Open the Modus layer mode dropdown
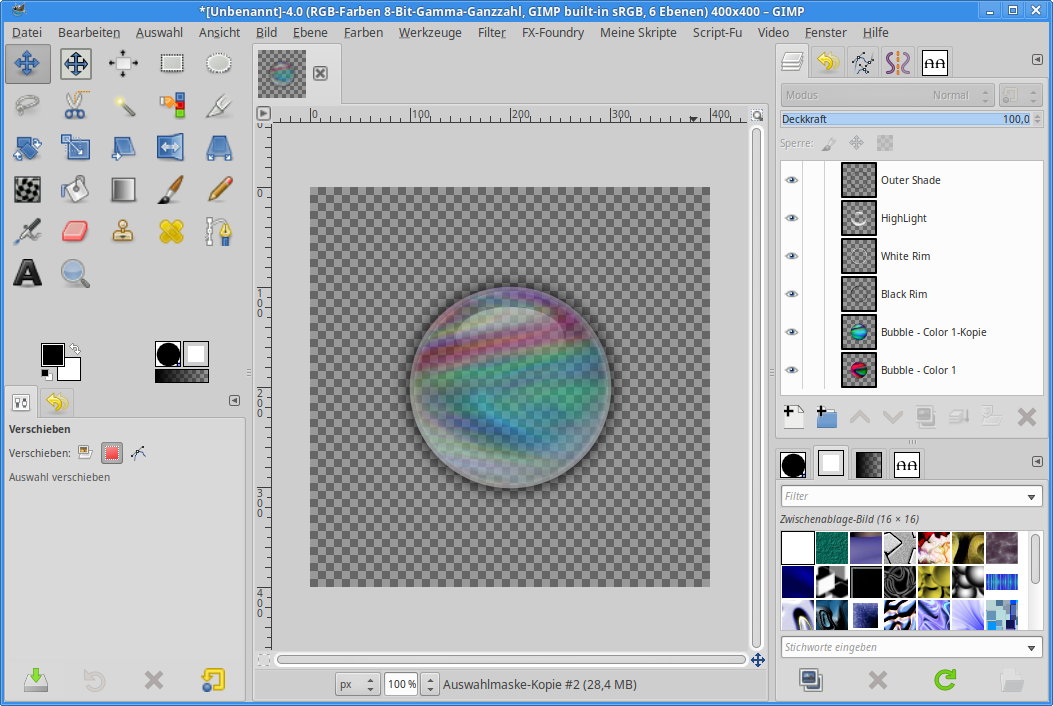Viewport: 1053px width, 706px height. coord(887,95)
